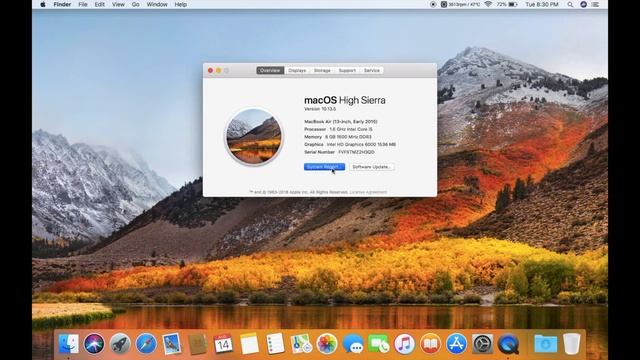Open iTunes music note icon
The image size is (640, 360).
point(404,343)
